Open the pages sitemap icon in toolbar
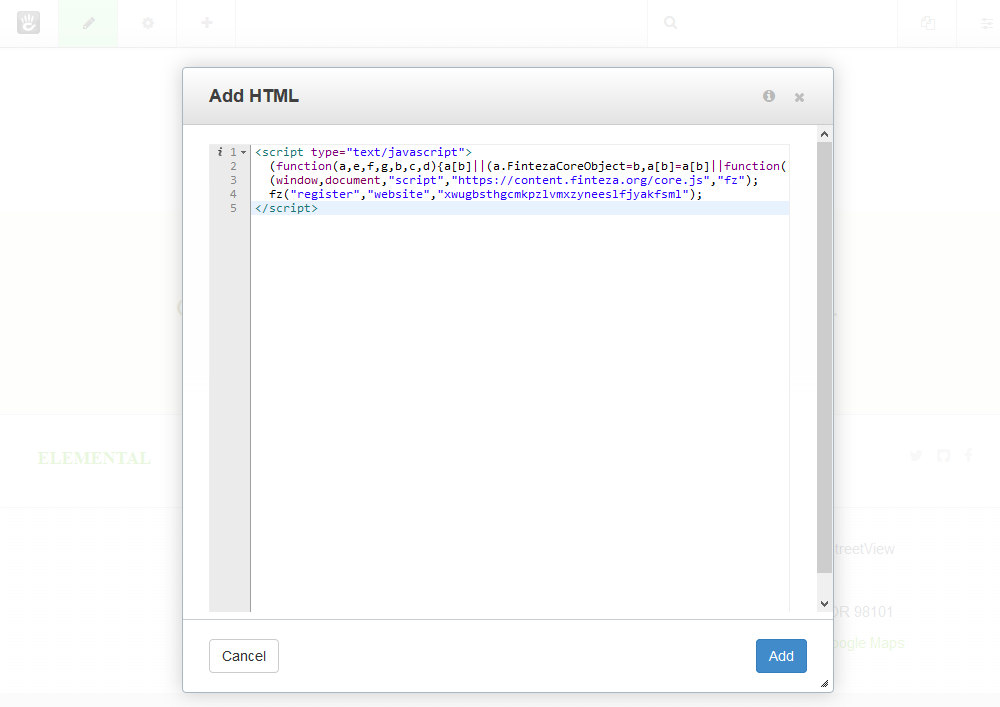This screenshot has width=1000, height=707. coord(928,23)
